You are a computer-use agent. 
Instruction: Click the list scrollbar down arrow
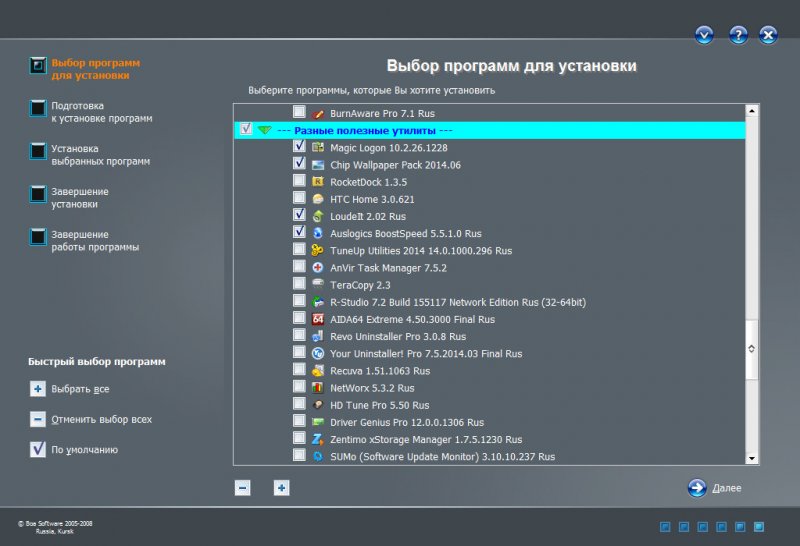pyautogui.click(x=752, y=458)
